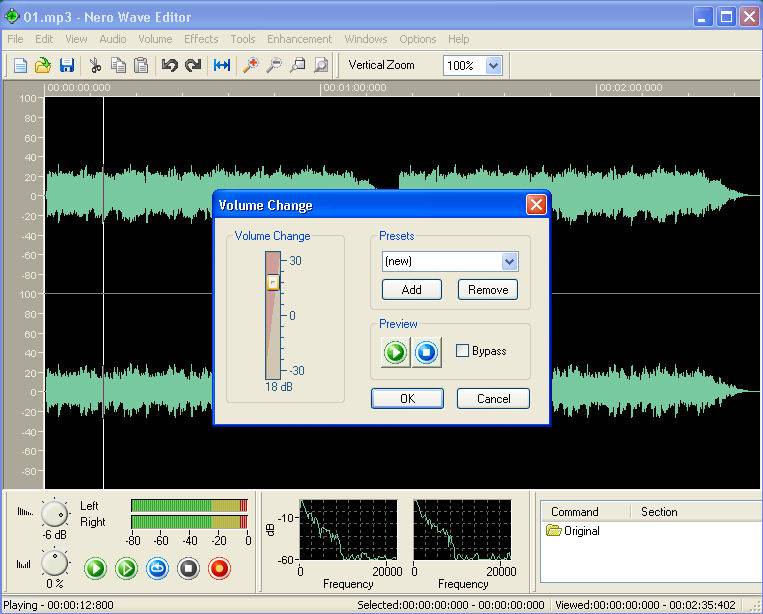Open the Volume menu

pyautogui.click(x=155, y=39)
